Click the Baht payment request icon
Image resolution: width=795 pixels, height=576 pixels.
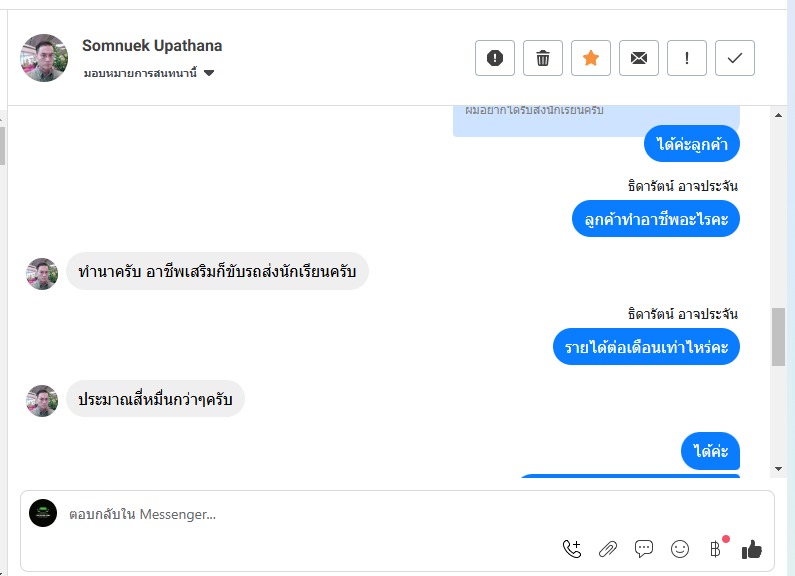tap(715, 548)
